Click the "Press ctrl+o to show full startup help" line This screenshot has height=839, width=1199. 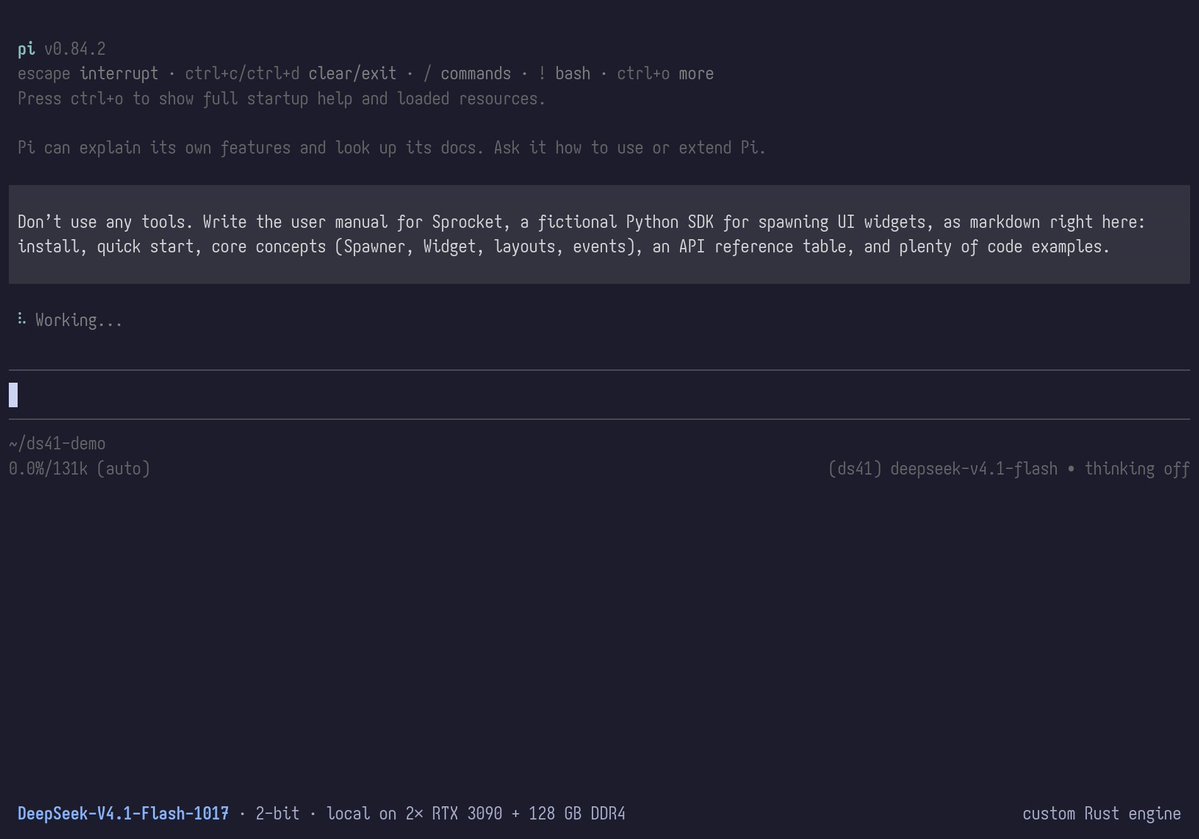click(x=281, y=99)
